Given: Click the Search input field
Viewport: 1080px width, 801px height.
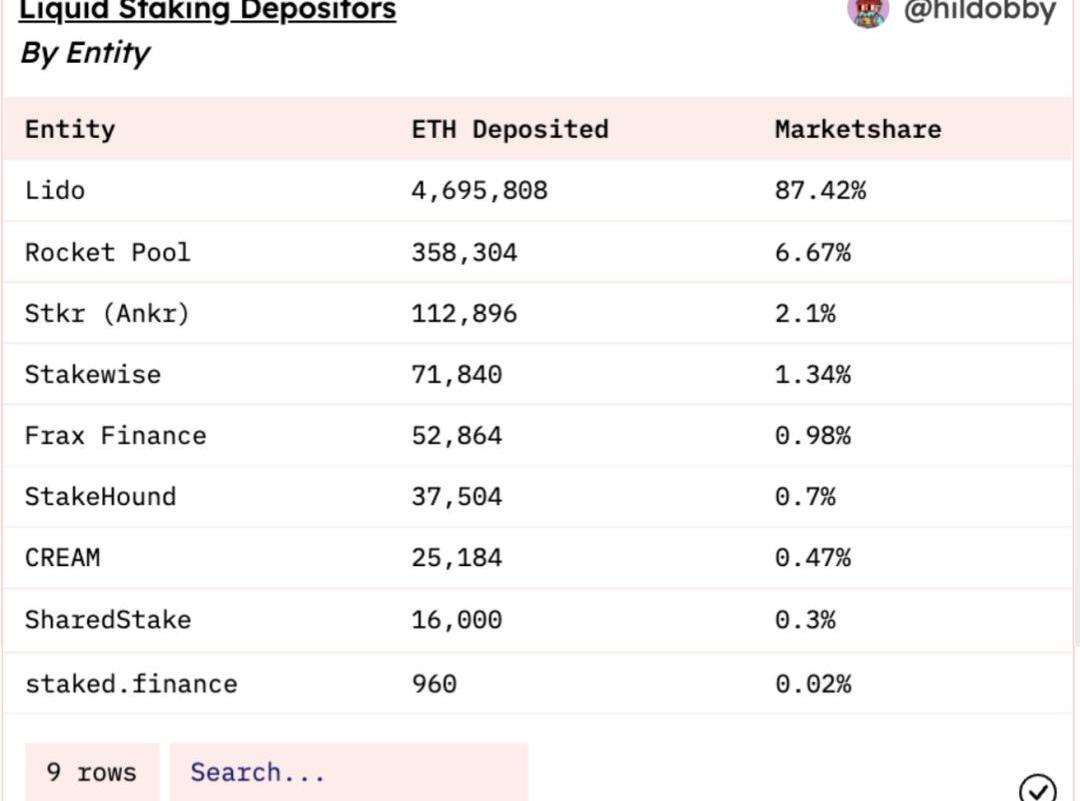Looking at the screenshot, I should tap(348, 772).
